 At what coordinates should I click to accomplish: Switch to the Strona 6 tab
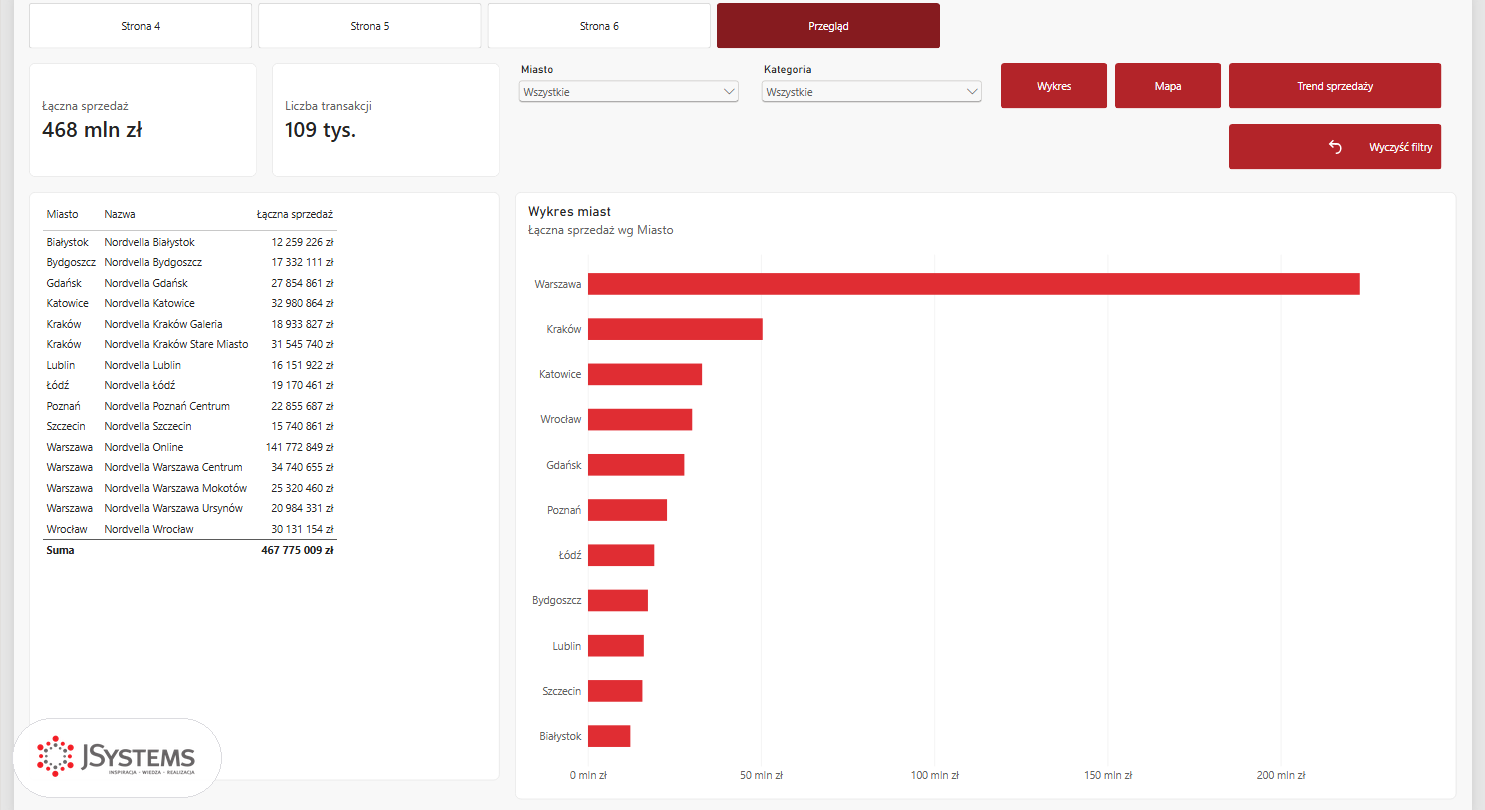(x=599, y=26)
